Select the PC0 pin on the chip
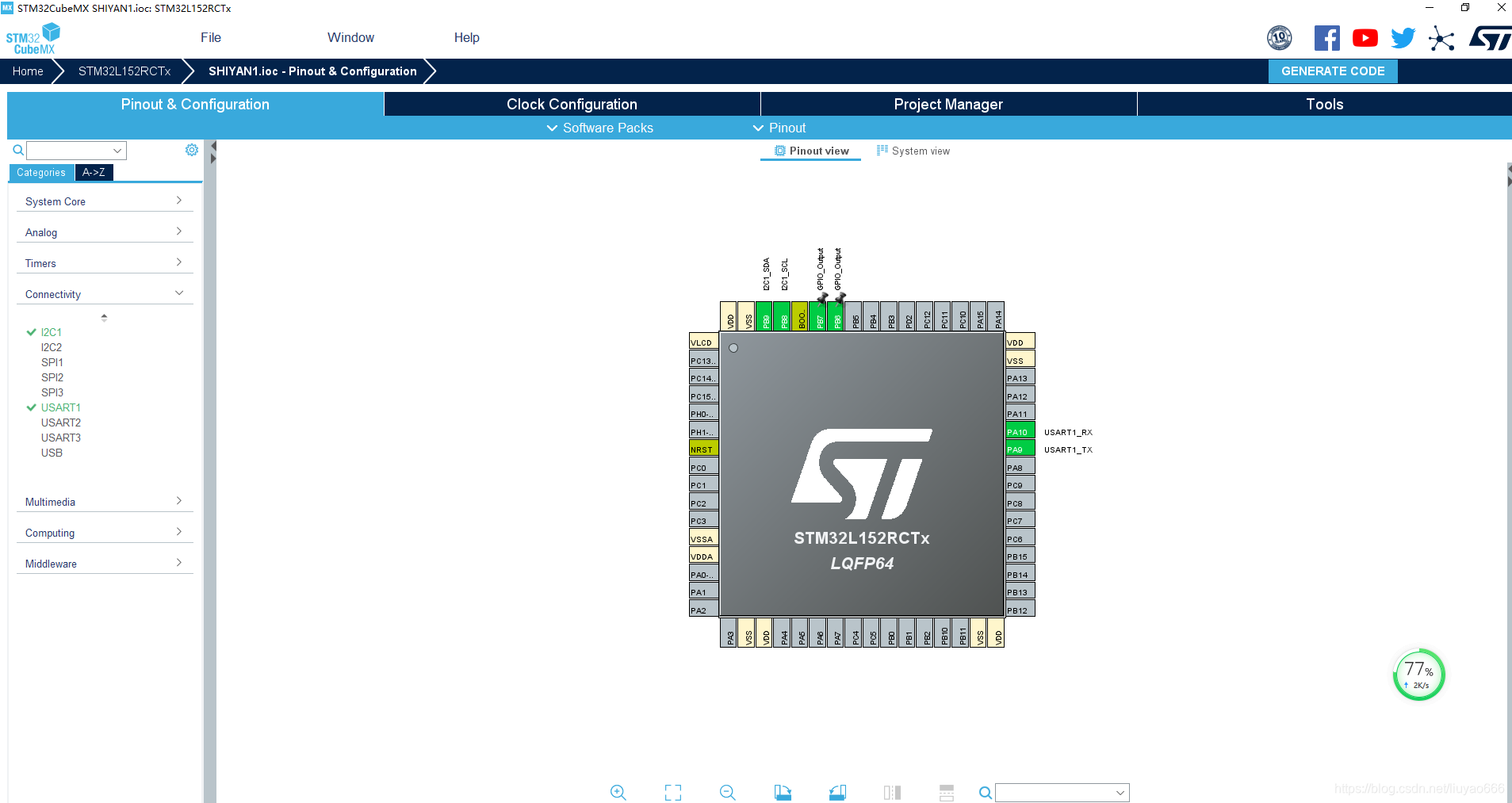 coord(704,468)
